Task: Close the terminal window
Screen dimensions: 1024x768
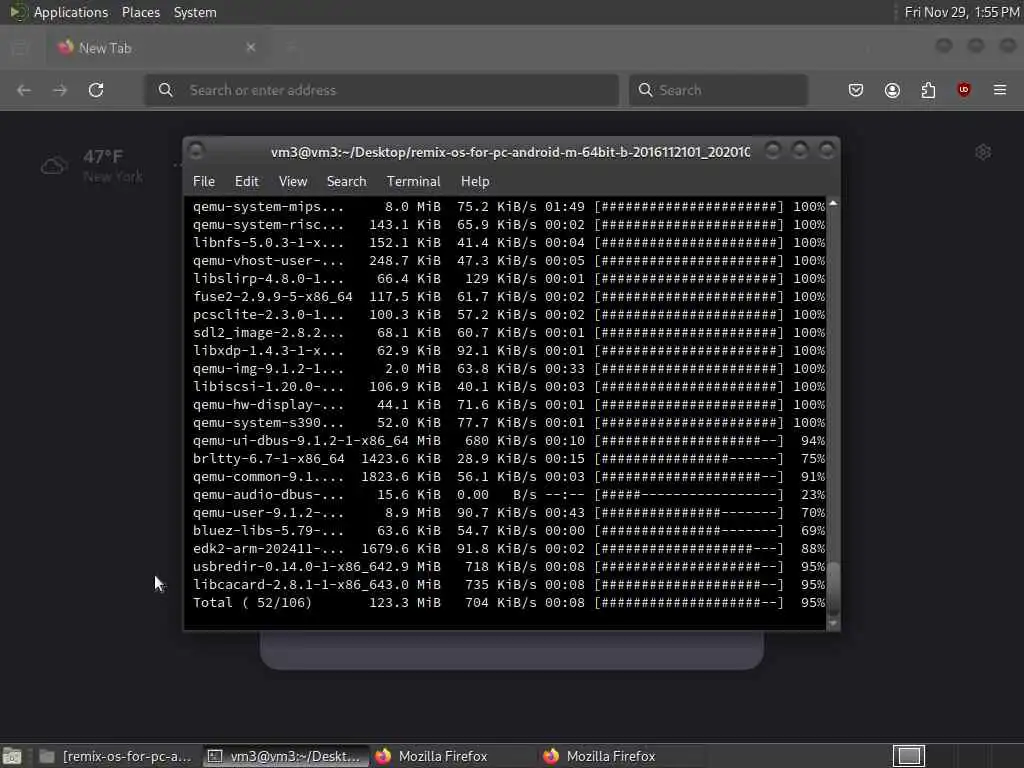Action: (827, 151)
